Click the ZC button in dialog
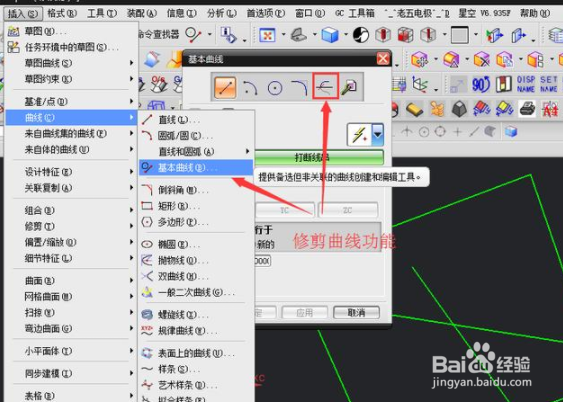The image size is (563, 402). pyautogui.click(x=348, y=210)
